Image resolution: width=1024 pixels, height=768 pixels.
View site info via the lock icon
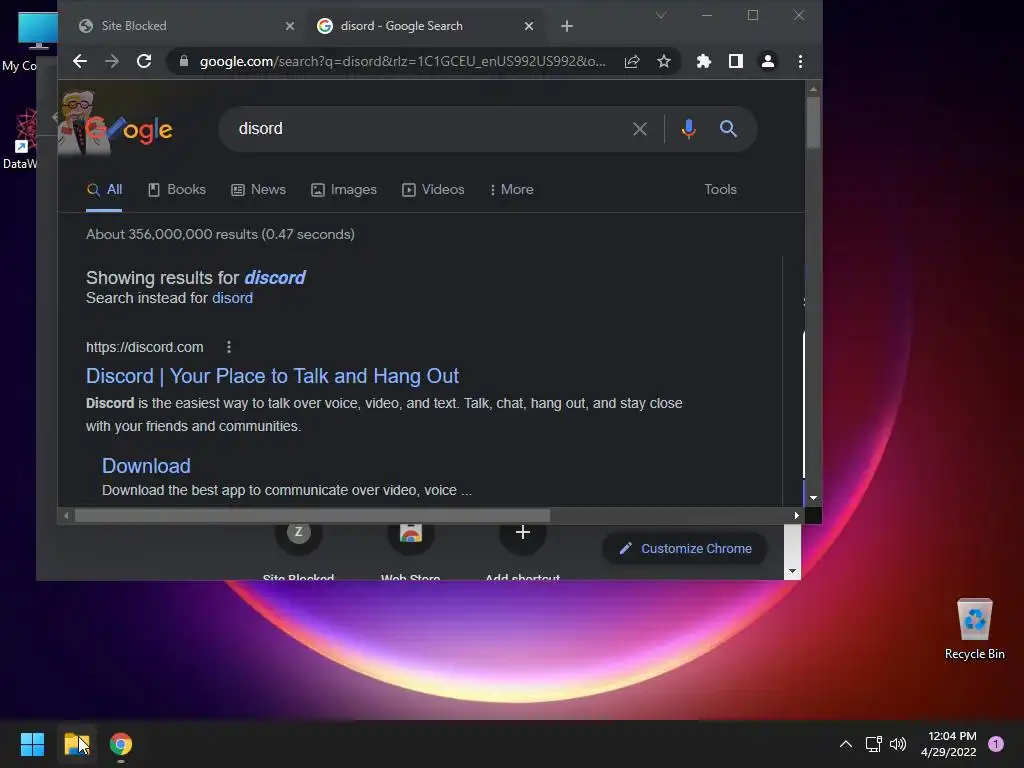[x=184, y=61]
